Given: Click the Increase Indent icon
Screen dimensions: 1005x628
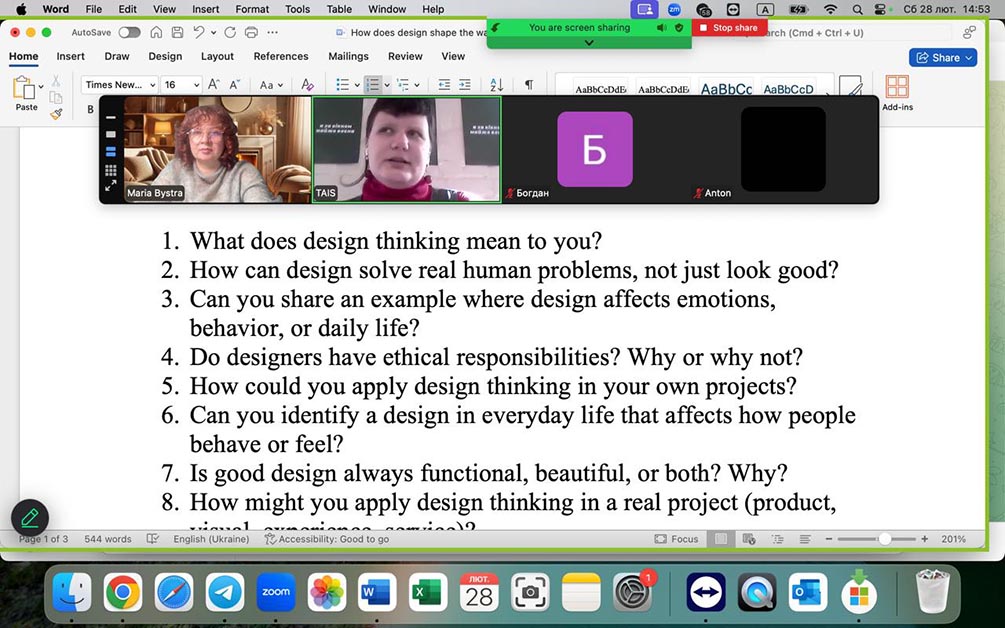Looking at the screenshot, I should click(x=465, y=85).
